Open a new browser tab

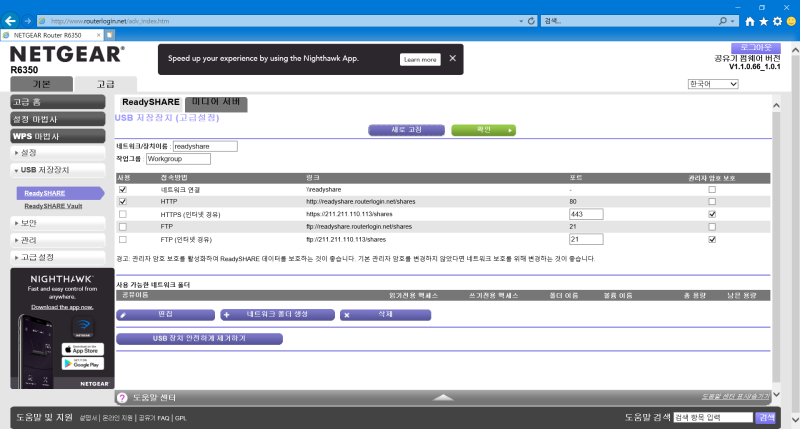pos(109,35)
